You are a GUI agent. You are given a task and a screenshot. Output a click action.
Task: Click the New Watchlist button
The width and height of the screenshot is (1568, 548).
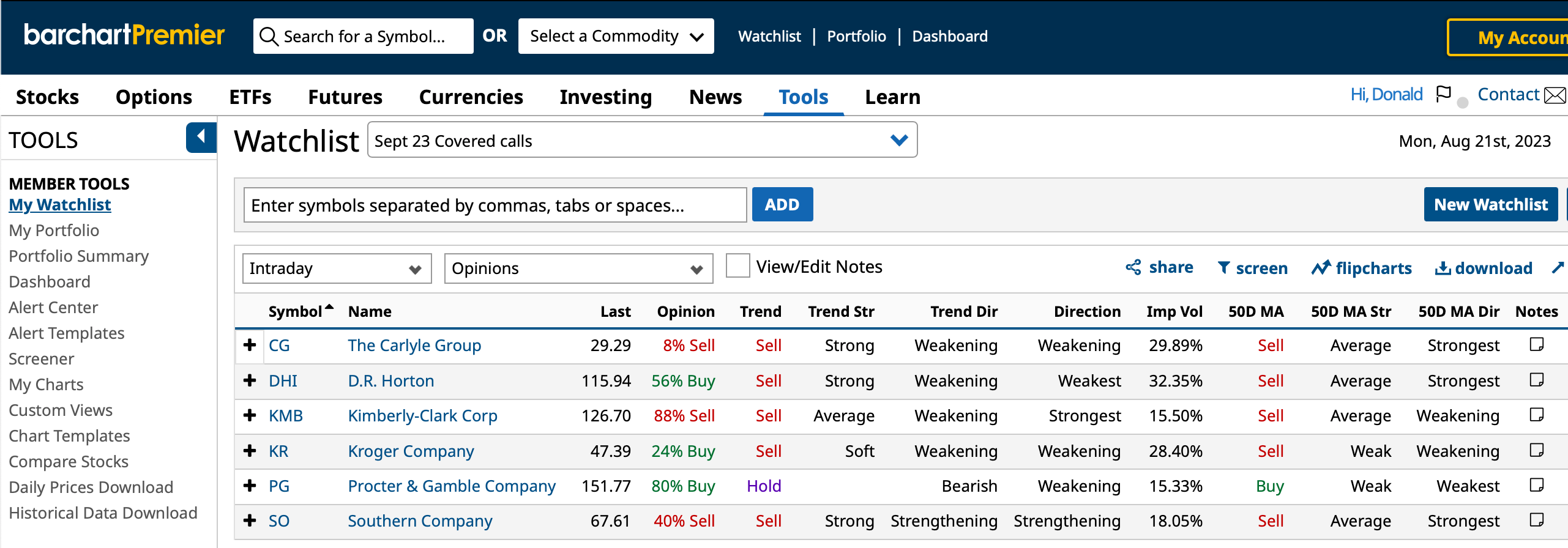coord(1490,204)
